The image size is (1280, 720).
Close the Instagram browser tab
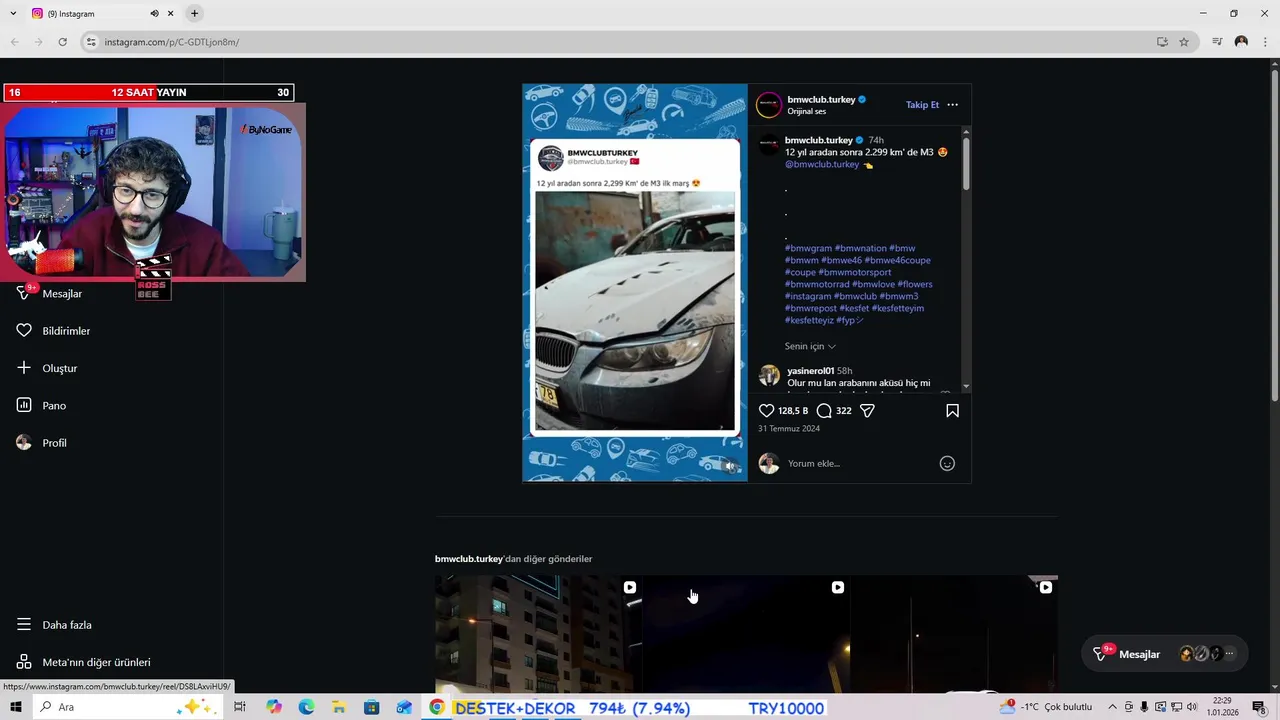170,14
